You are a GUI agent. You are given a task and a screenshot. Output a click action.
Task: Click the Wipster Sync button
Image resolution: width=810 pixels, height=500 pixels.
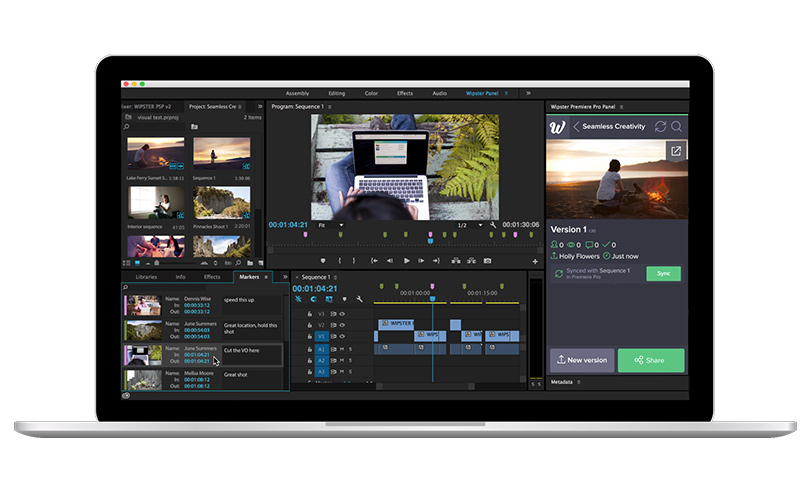[x=663, y=274]
